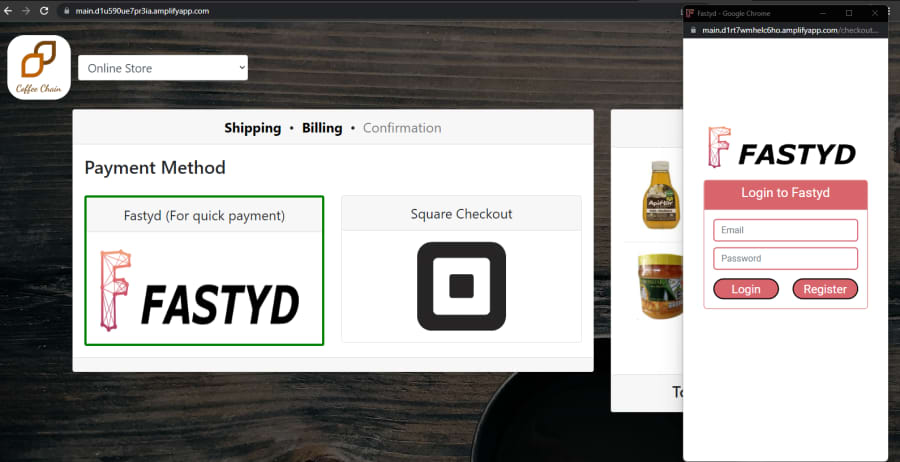This screenshot has width=900, height=462.
Task: Go to the Shipping step
Action: coord(253,128)
